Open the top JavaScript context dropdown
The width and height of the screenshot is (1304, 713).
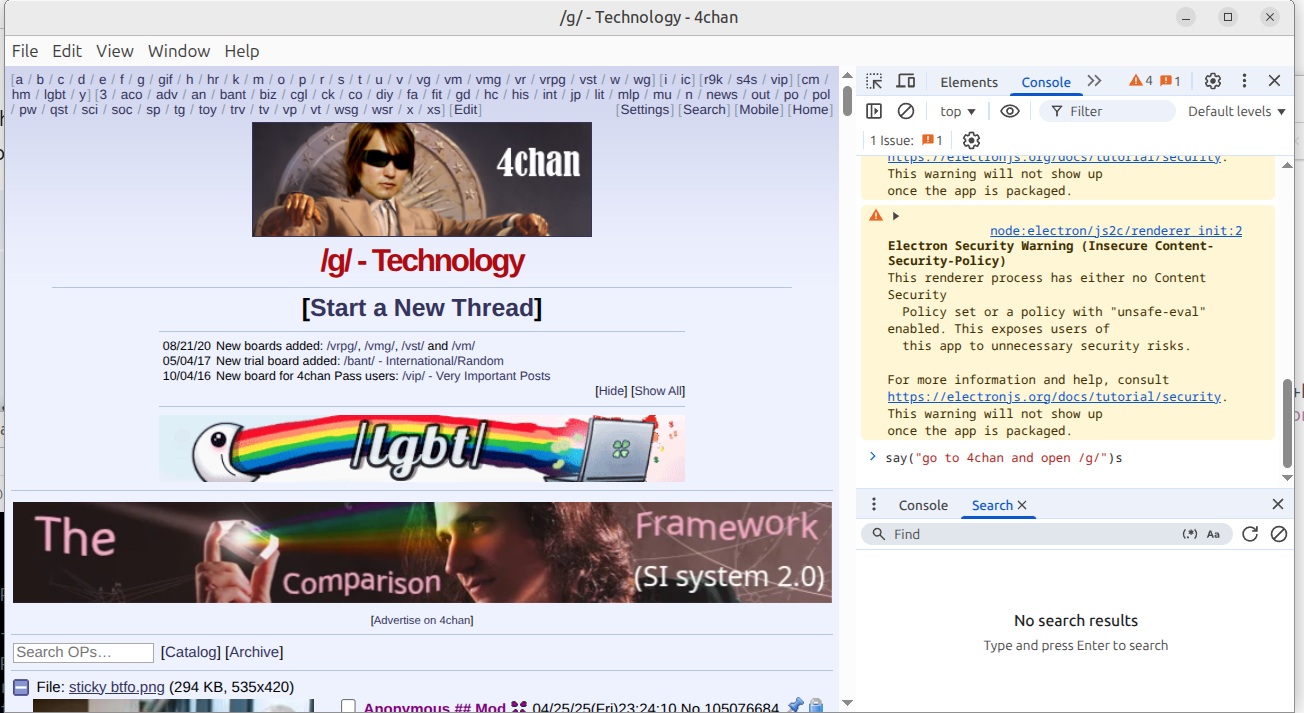point(958,111)
